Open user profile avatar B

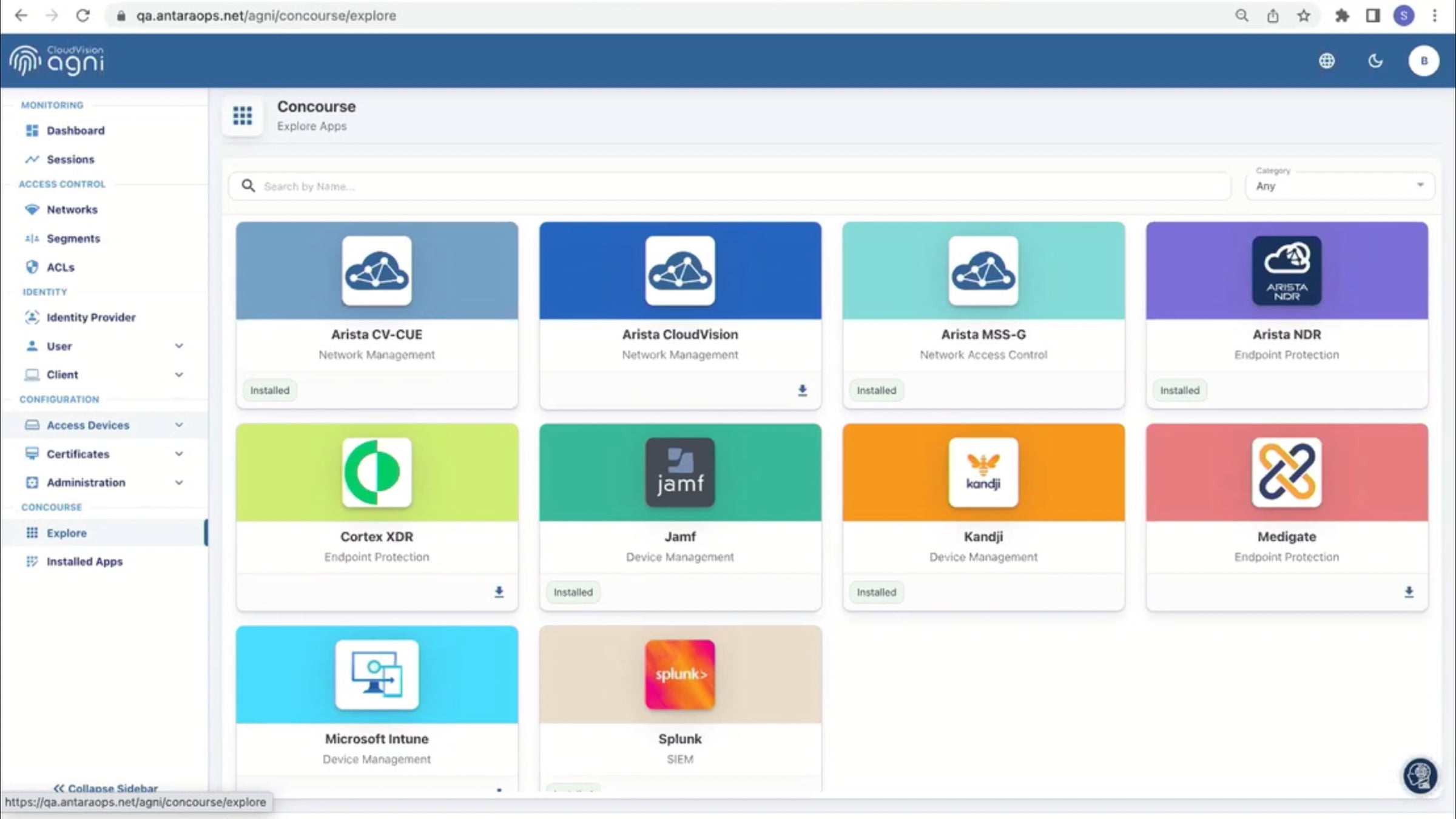(1423, 61)
